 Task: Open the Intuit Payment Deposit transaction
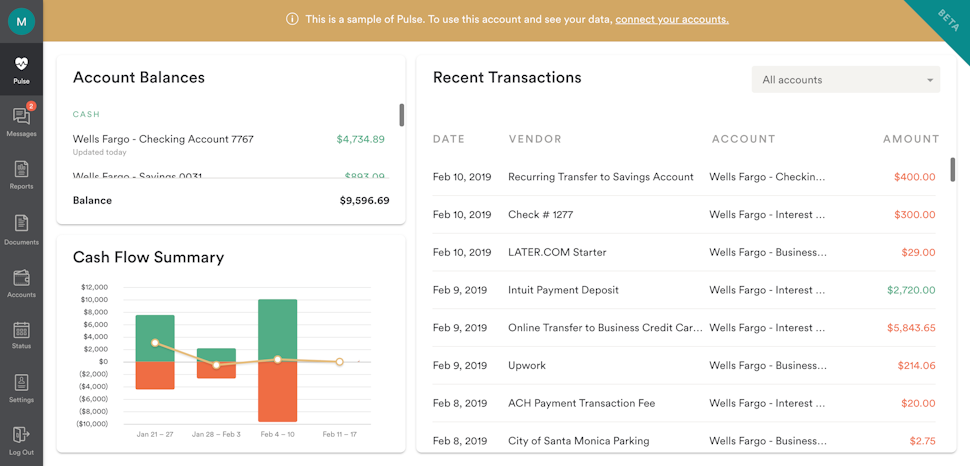[563, 290]
